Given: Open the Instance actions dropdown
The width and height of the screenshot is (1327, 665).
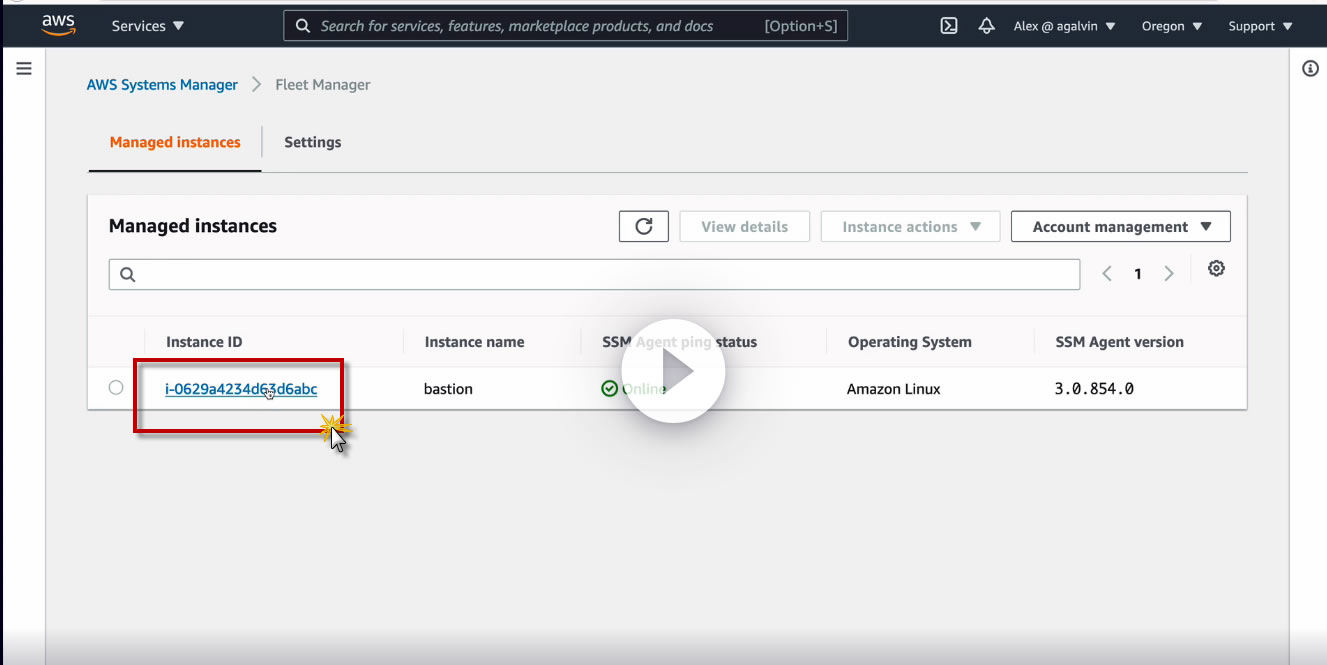Looking at the screenshot, I should [x=910, y=226].
